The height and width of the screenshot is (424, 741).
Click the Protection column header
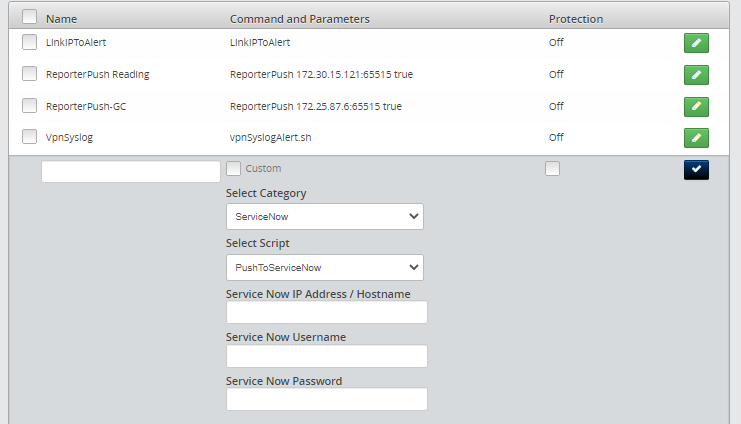(575, 19)
